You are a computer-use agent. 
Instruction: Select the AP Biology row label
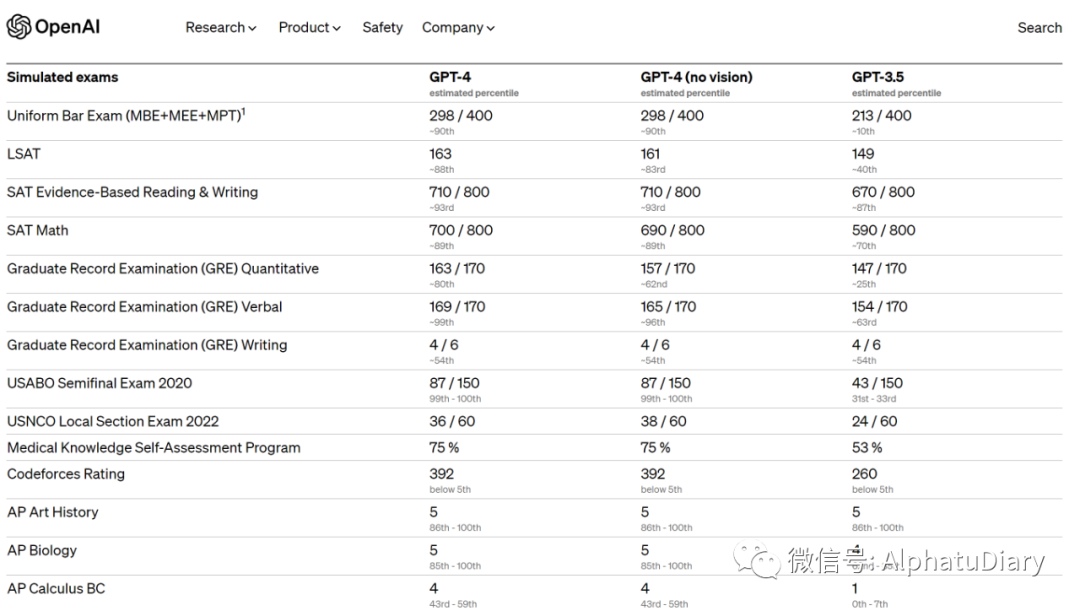click(42, 550)
